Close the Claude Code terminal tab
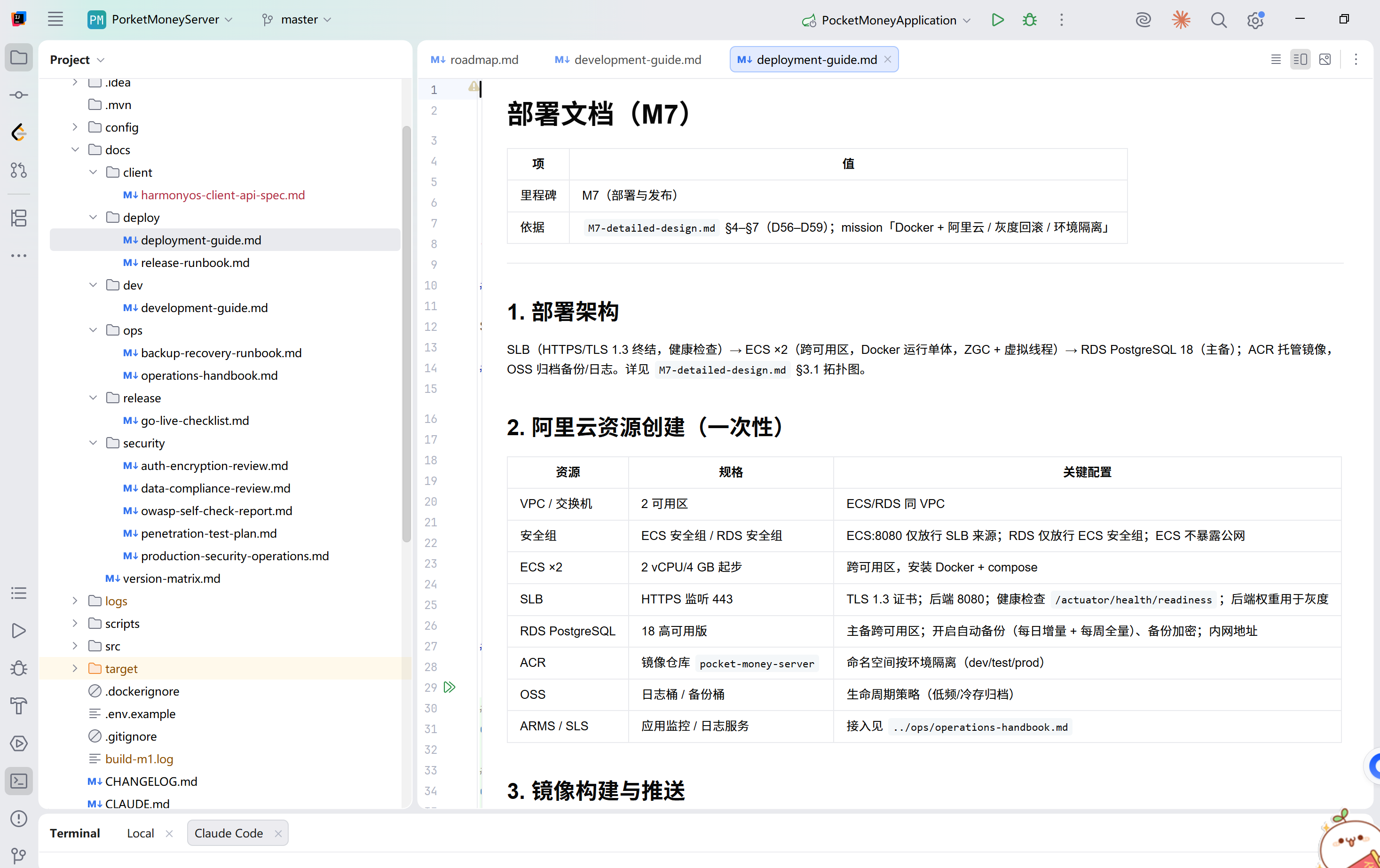Image resolution: width=1380 pixels, height=868 pixels. click(x=278, y=834)
